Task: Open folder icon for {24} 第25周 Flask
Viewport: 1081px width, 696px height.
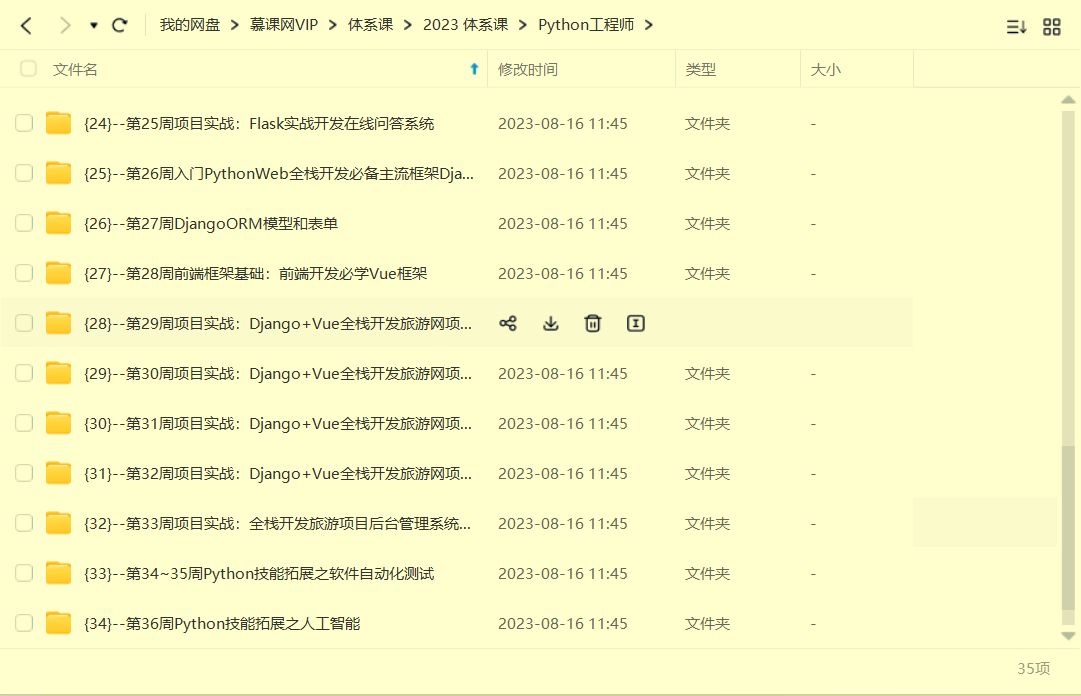Action: point(59,123)
